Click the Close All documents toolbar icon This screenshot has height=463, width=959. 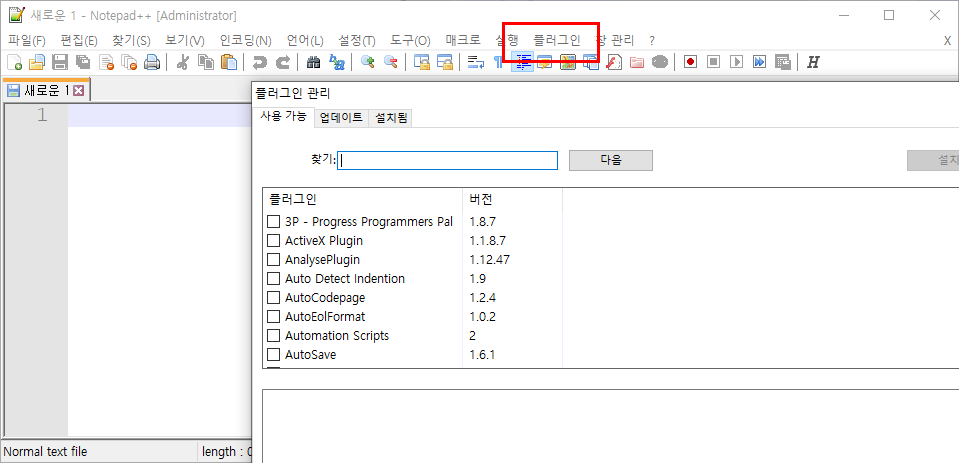point(130,62)
